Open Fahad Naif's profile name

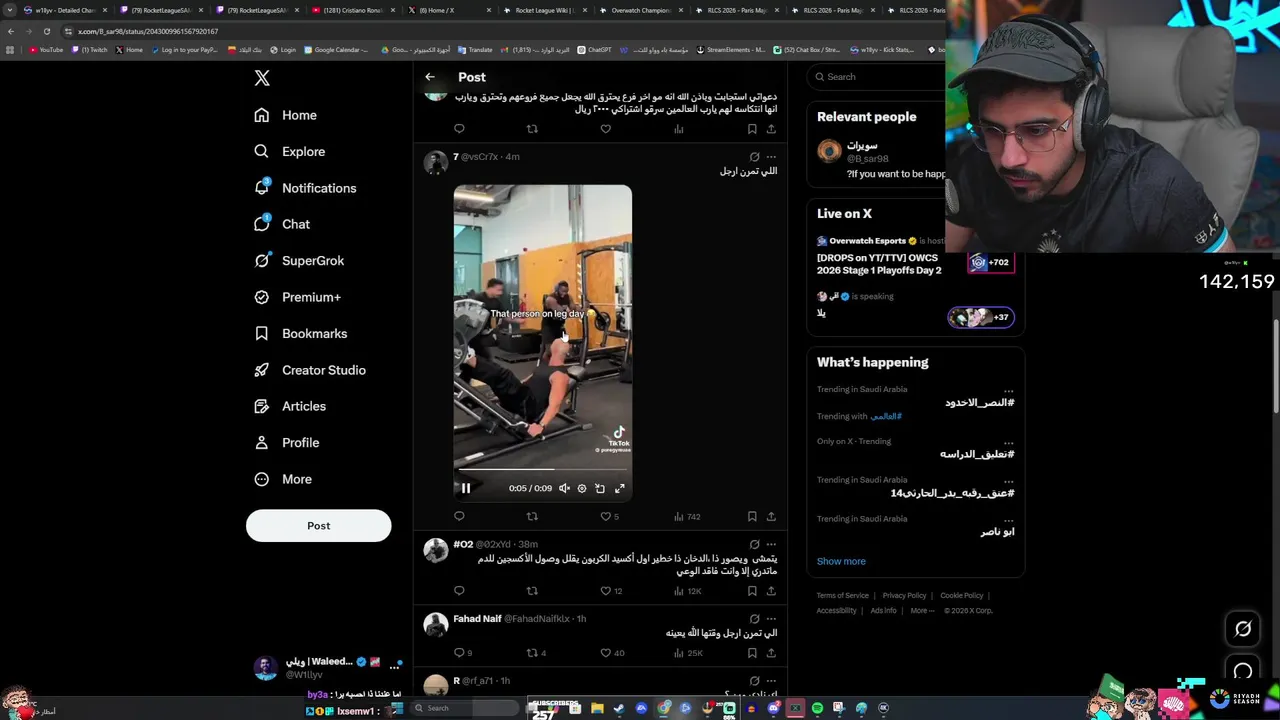coord(477,619)
